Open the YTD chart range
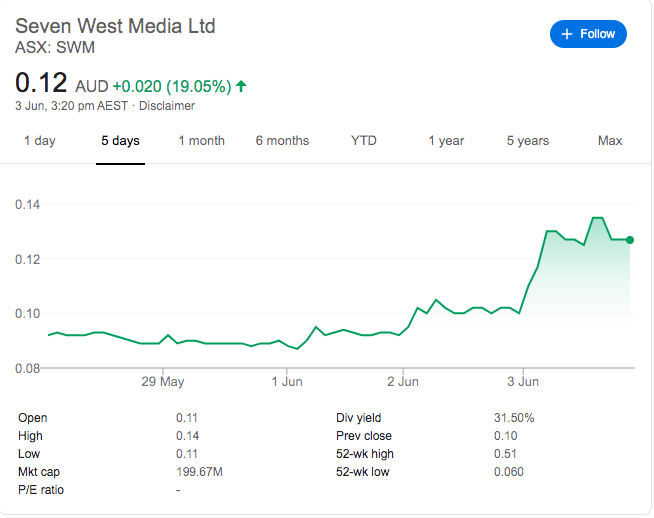Viewport: 654px width, 518px height. pyautogui.click(x=364, y=141)
